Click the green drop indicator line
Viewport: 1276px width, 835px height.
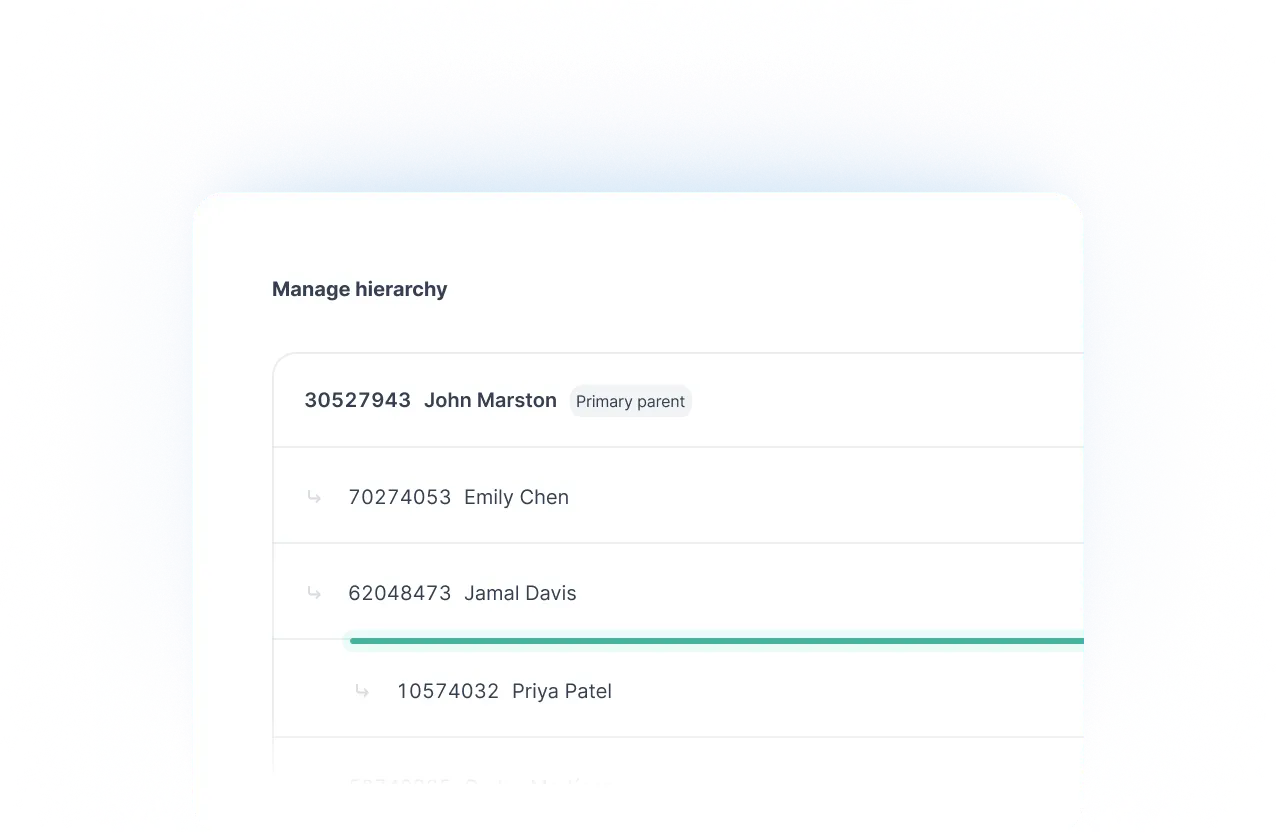point(715,641)
